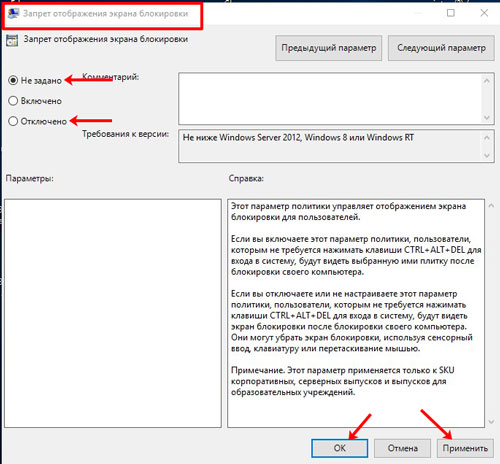Cancel with the 'Отмена' button
The image size is (500, 464).
tap(403, 448)
